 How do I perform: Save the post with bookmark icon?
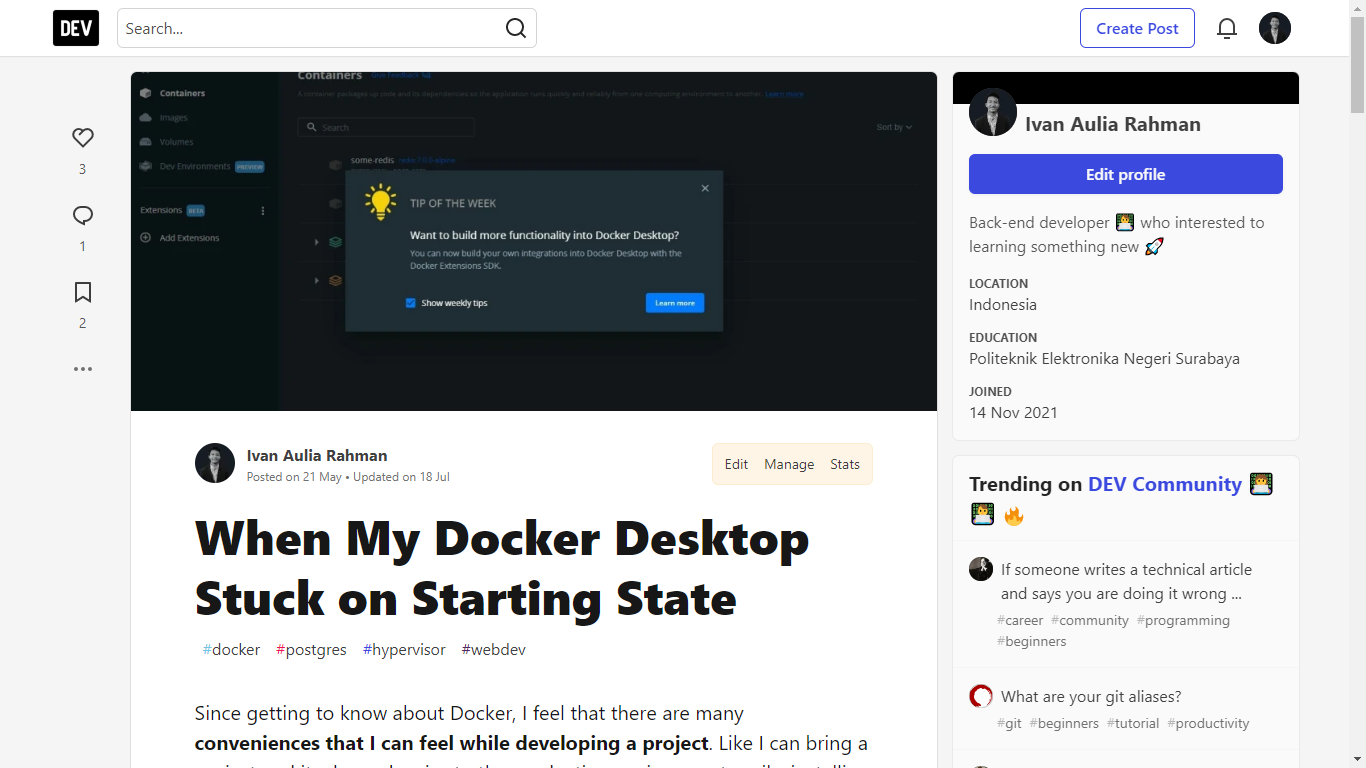83,292
